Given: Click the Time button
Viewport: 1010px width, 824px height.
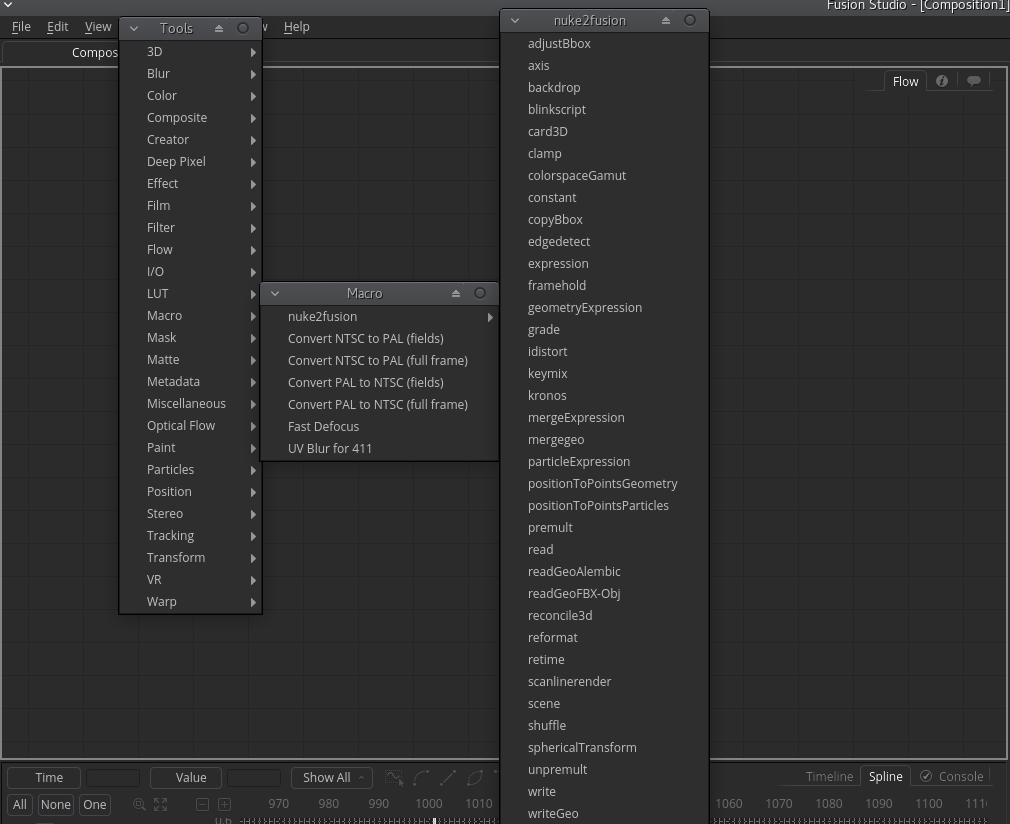Looking at the screenshot, I should pos(44,778).
